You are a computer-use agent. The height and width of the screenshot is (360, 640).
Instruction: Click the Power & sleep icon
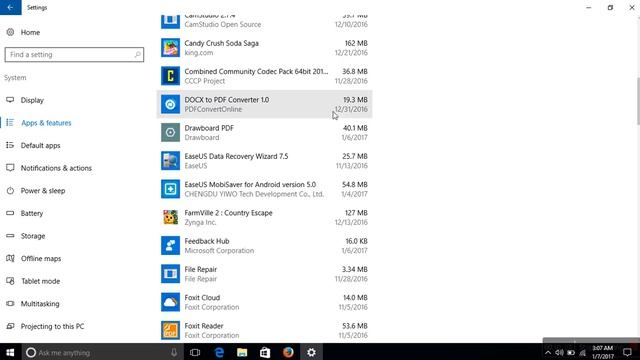[10, 191]
